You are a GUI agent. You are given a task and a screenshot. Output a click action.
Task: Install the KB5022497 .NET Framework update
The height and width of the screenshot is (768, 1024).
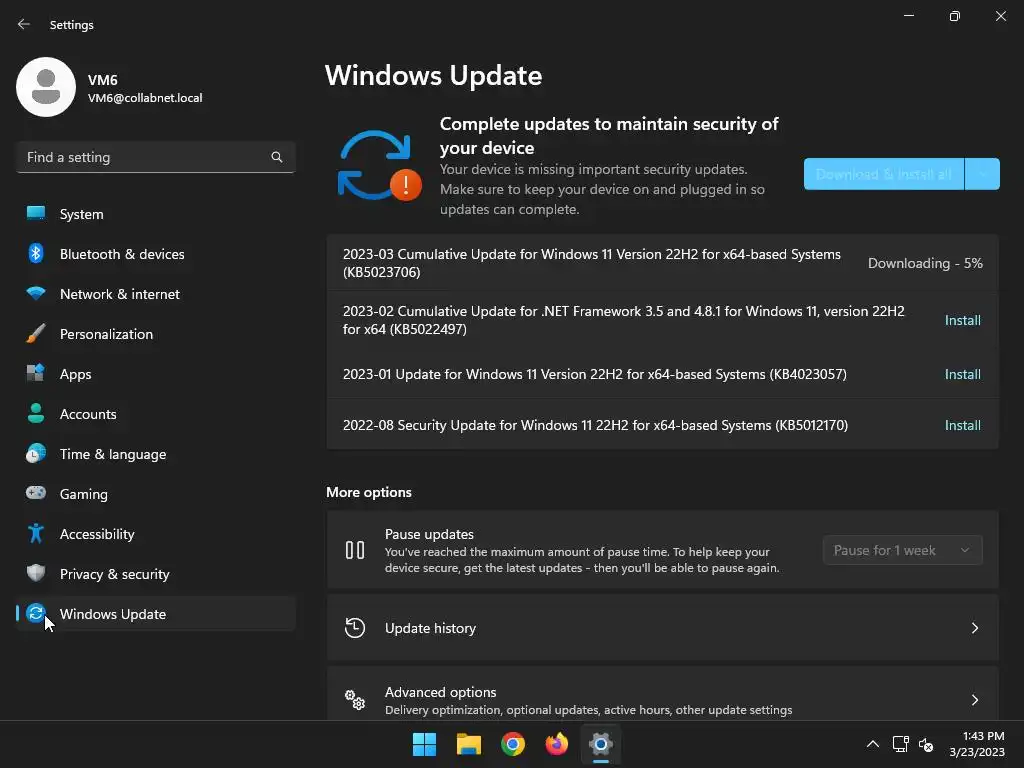(963, 320)
